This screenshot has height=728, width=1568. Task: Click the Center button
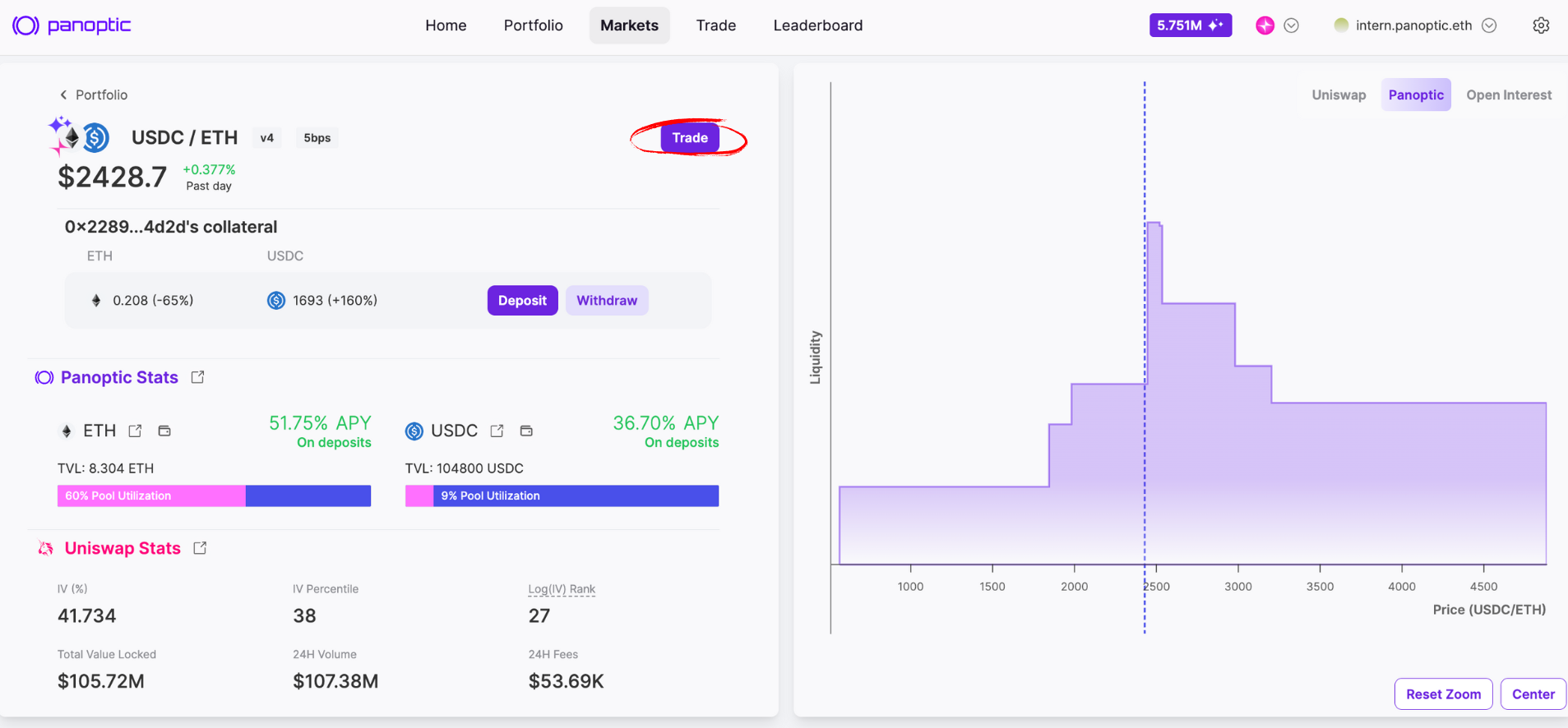point(1533,694)
